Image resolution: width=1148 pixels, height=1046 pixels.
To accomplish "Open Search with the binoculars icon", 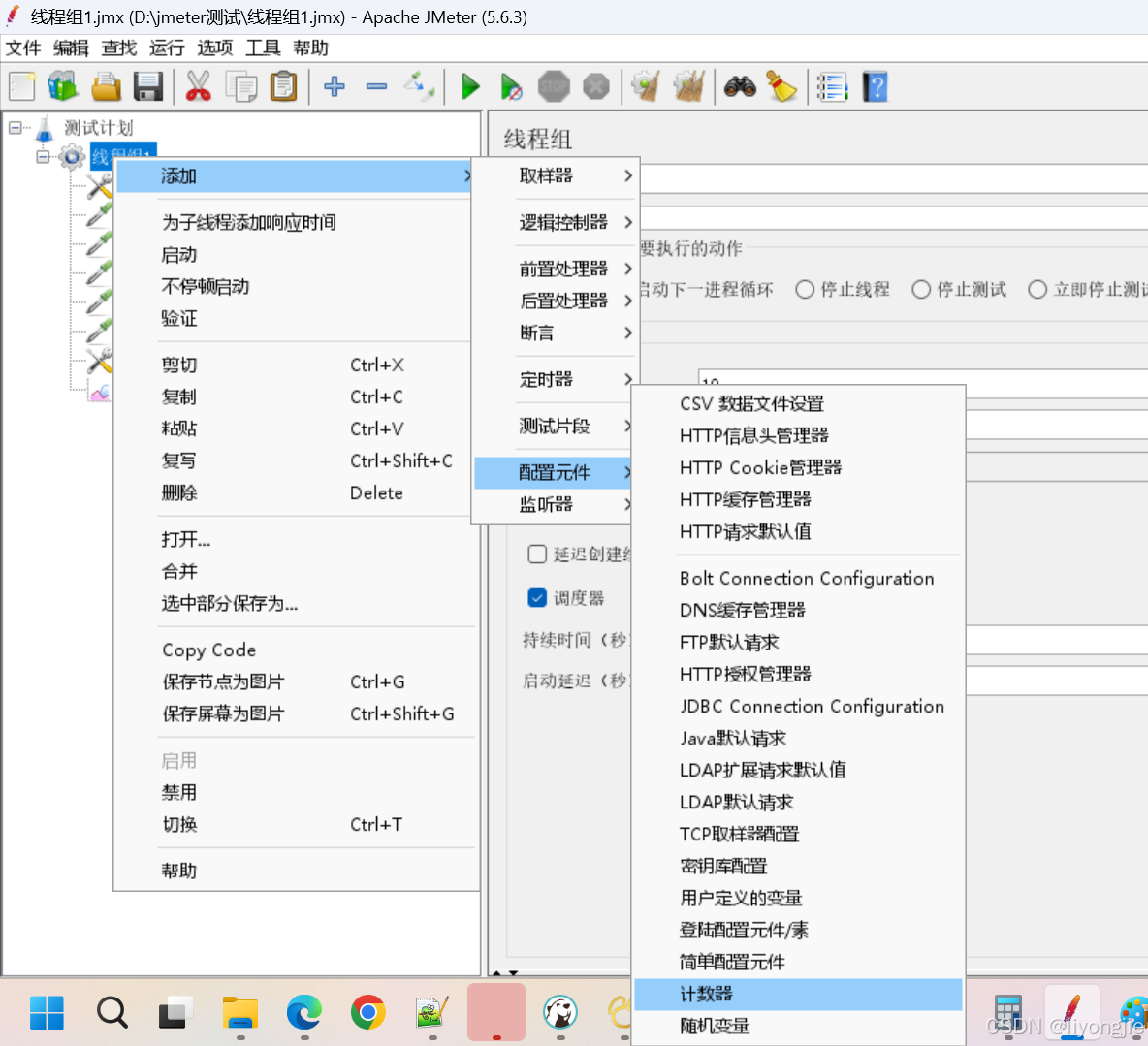I will click(740, 86).
